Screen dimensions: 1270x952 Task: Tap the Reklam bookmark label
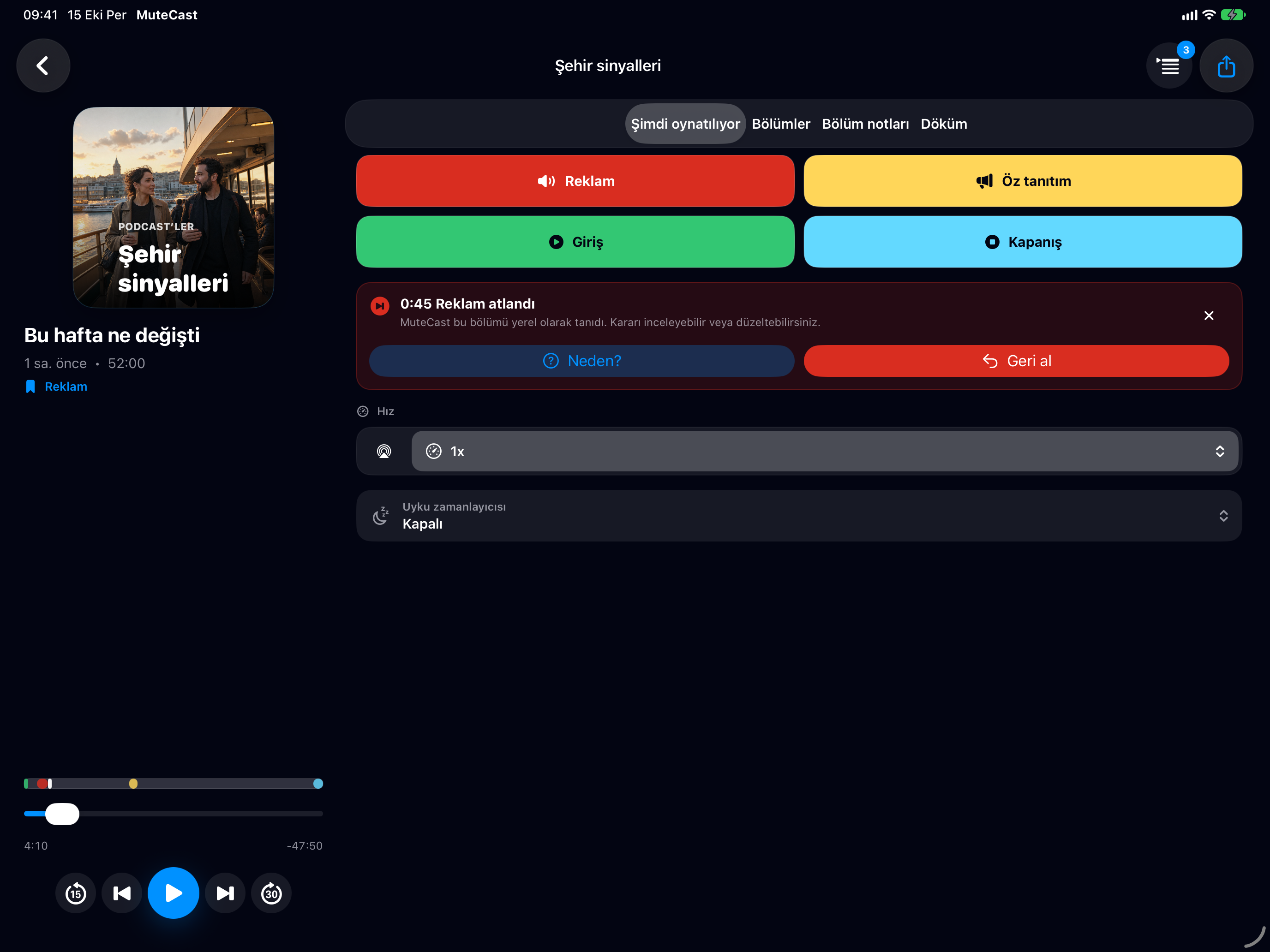56,387
